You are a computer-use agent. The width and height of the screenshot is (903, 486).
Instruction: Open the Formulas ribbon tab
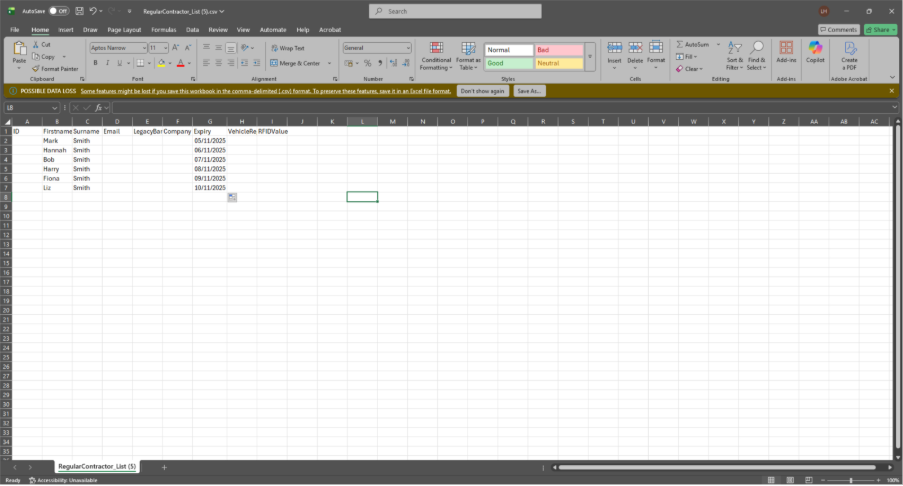pos(163,30)
